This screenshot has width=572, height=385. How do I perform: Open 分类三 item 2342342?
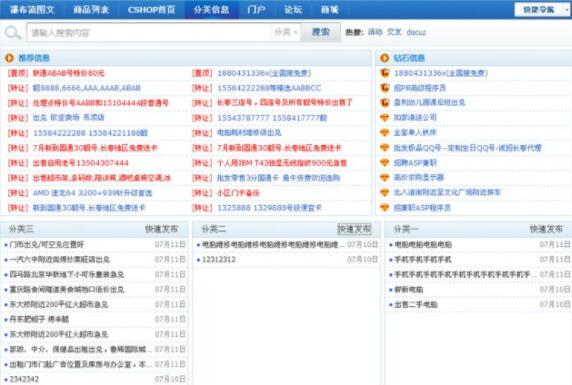tap(24, 379)
